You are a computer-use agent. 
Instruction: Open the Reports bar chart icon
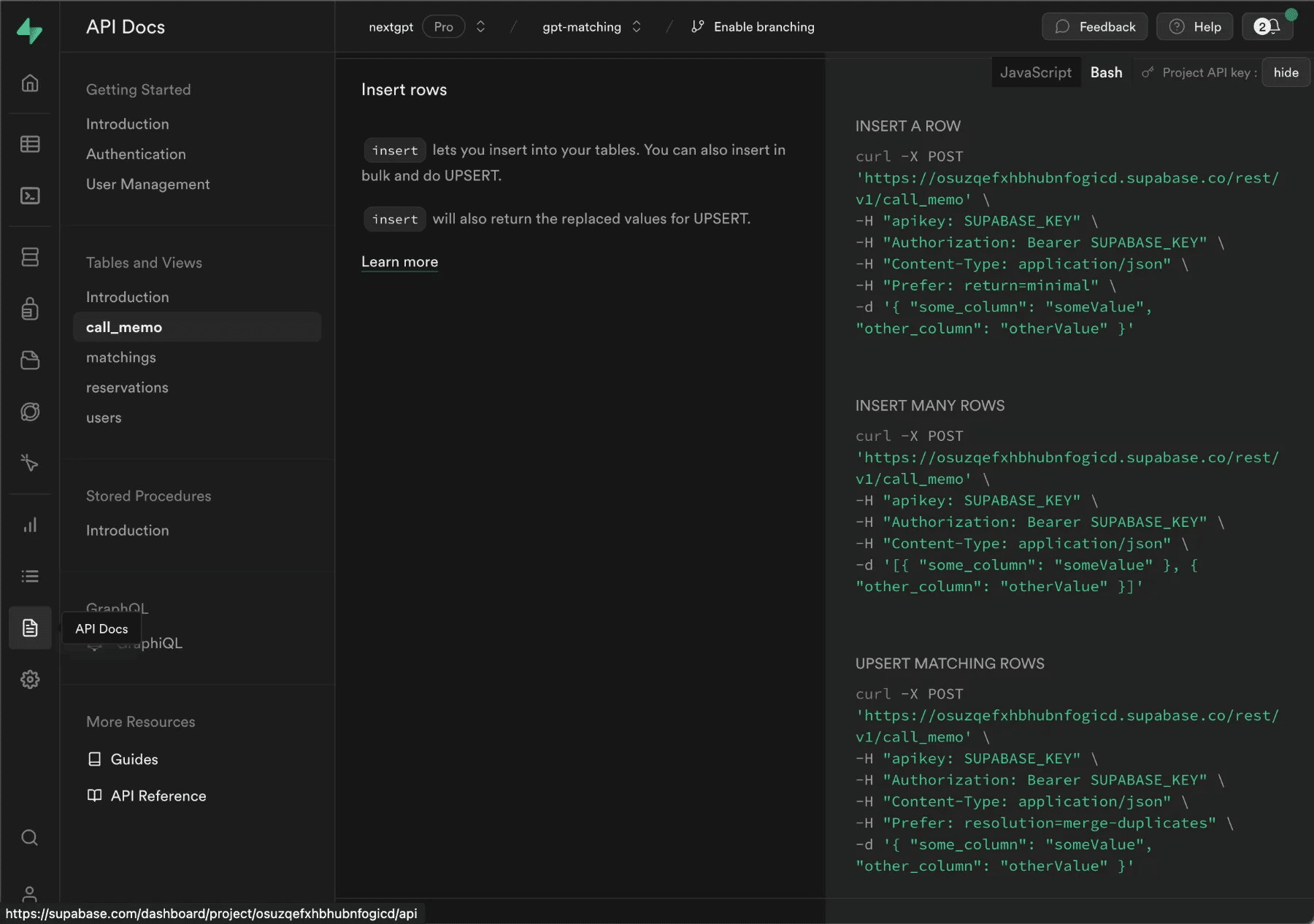pos(30,525)
